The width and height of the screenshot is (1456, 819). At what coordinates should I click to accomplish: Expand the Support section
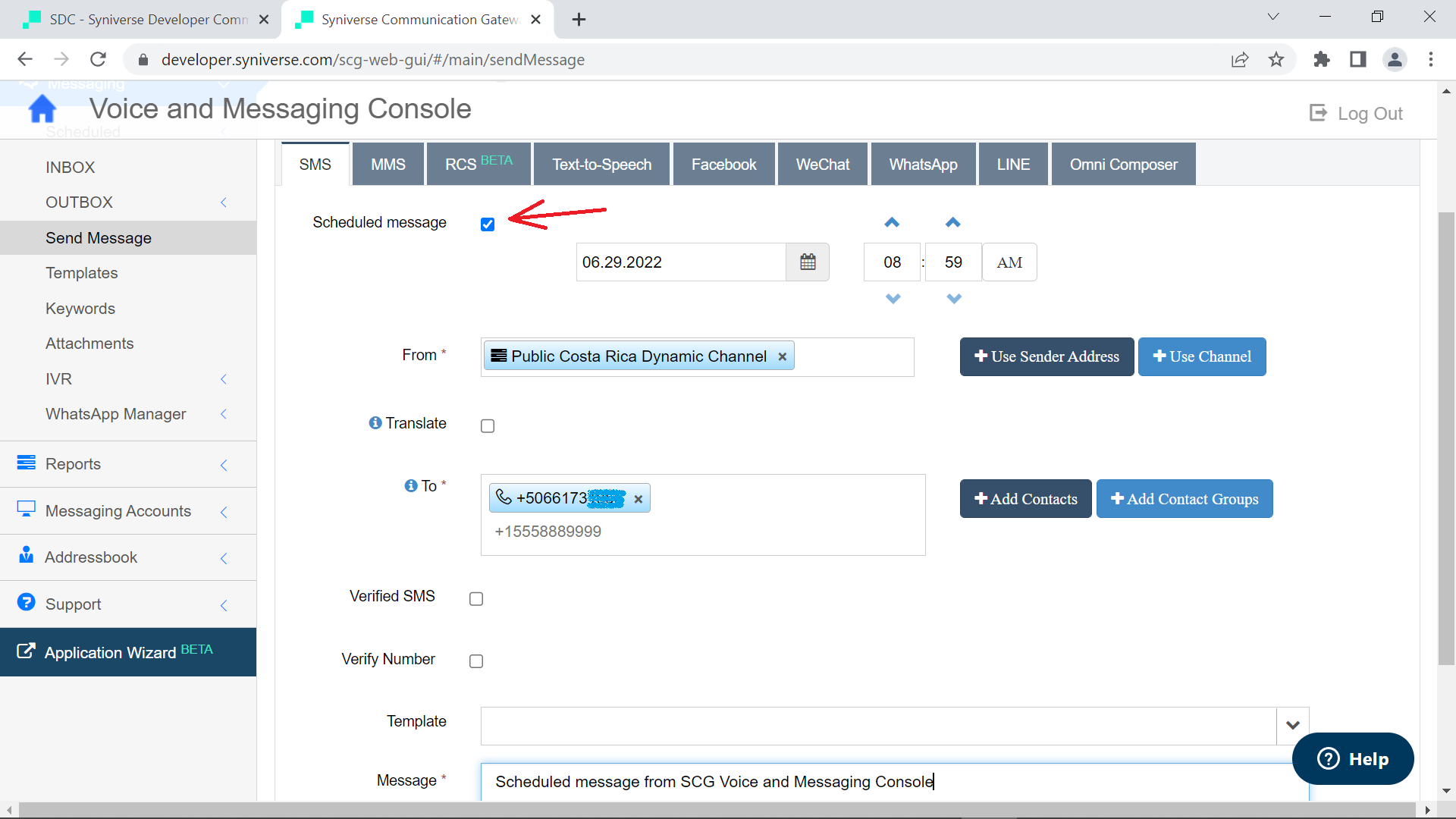coord(224,605)
